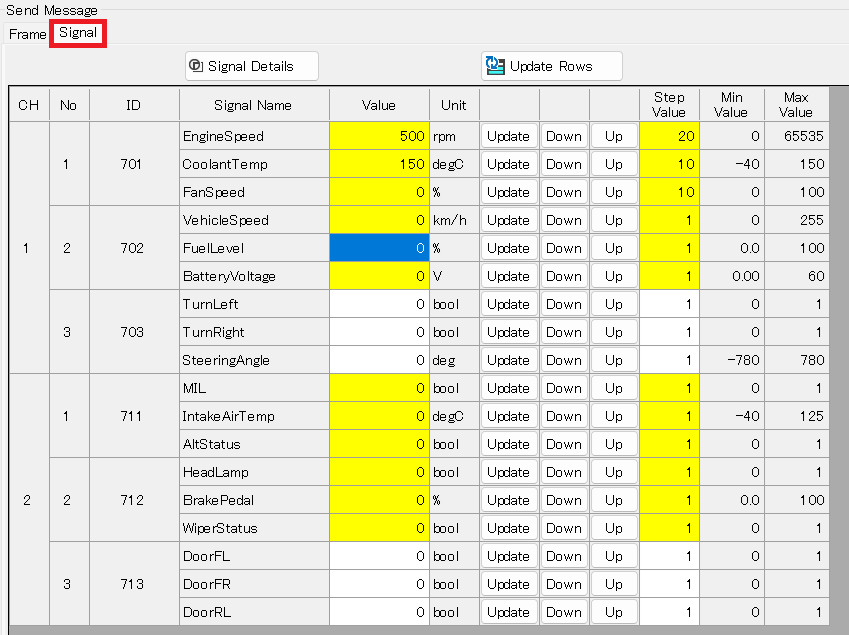Decrease BrakePedal with the Down button

pyautogui.click(x=564, y=500)
